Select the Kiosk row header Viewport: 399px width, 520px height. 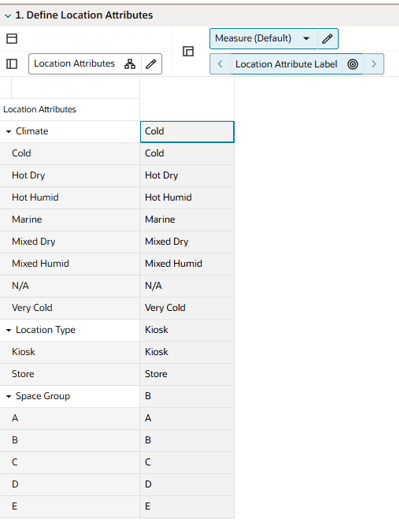[x=70, y=352]
